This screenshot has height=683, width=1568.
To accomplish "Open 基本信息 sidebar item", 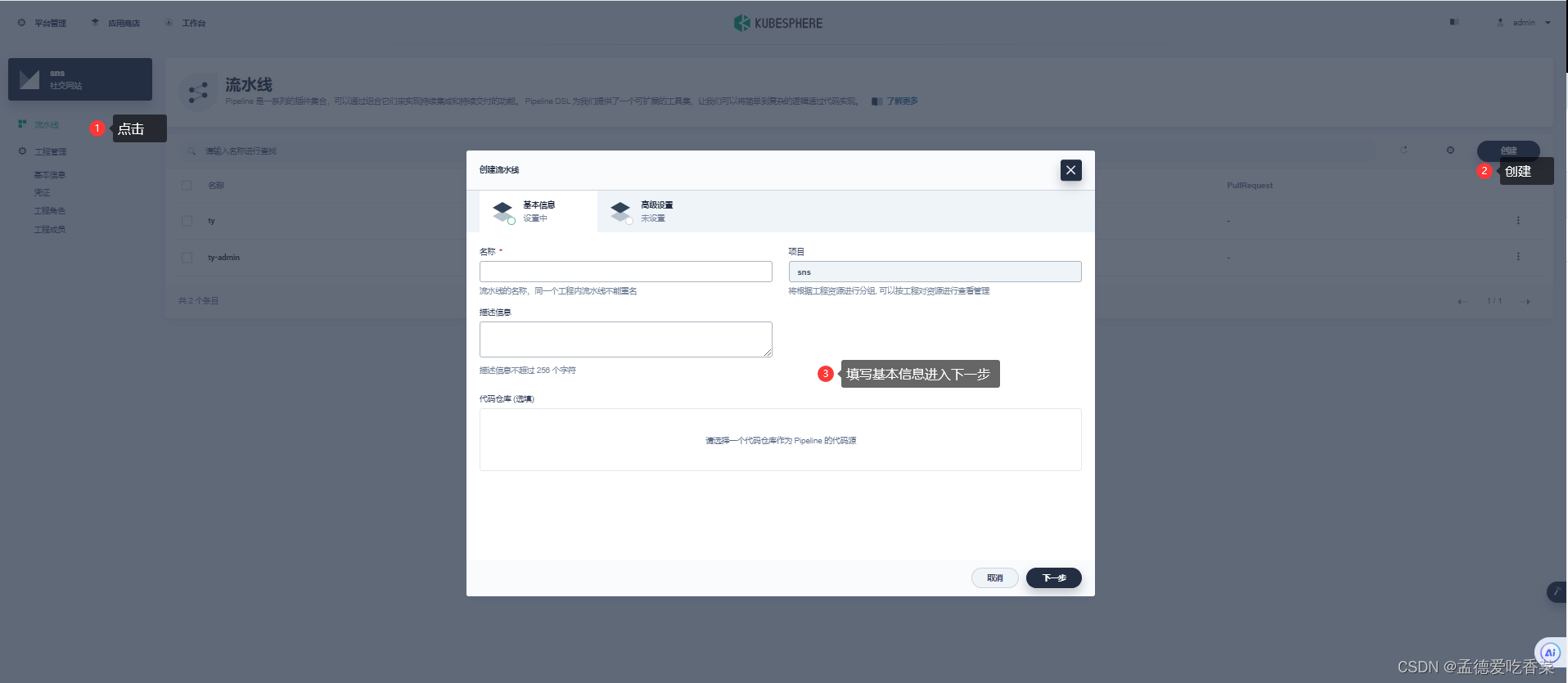I will click(x=49, y=175).
